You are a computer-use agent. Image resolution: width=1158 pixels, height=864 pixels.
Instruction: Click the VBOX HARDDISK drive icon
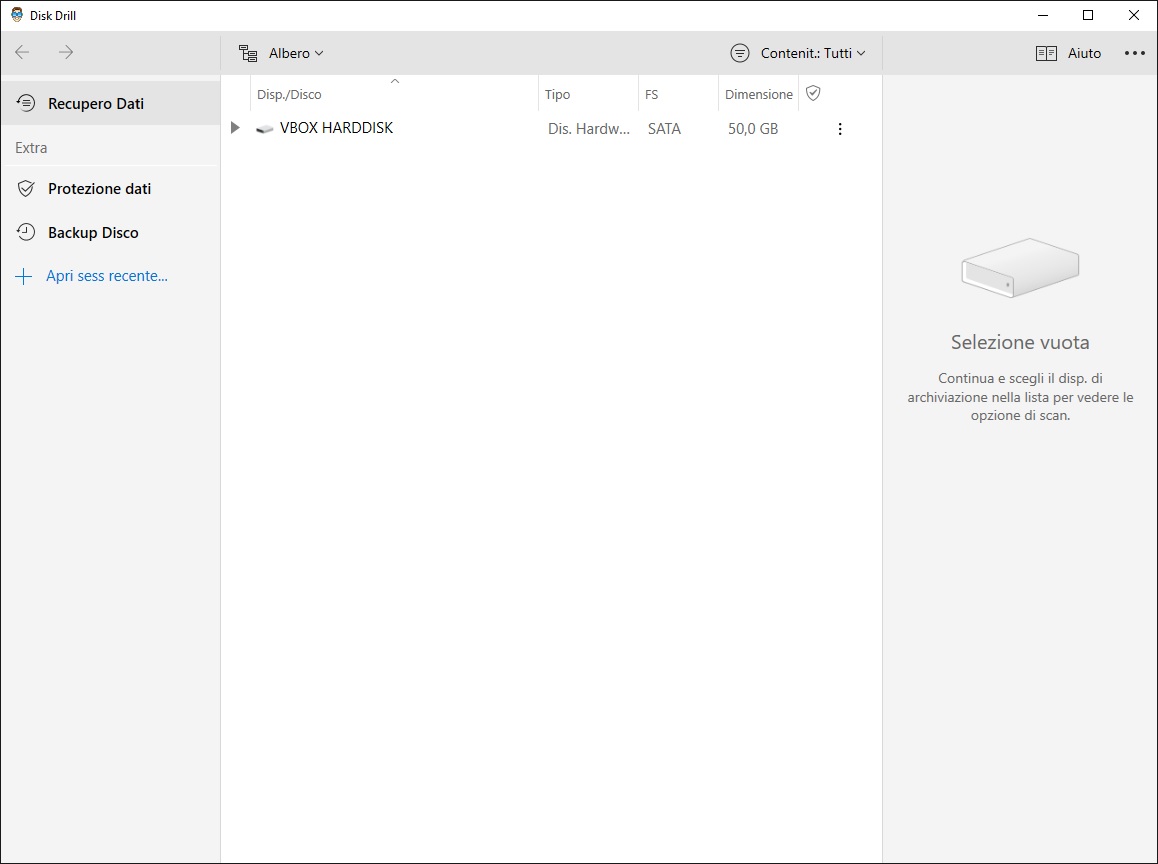(264, 129)
